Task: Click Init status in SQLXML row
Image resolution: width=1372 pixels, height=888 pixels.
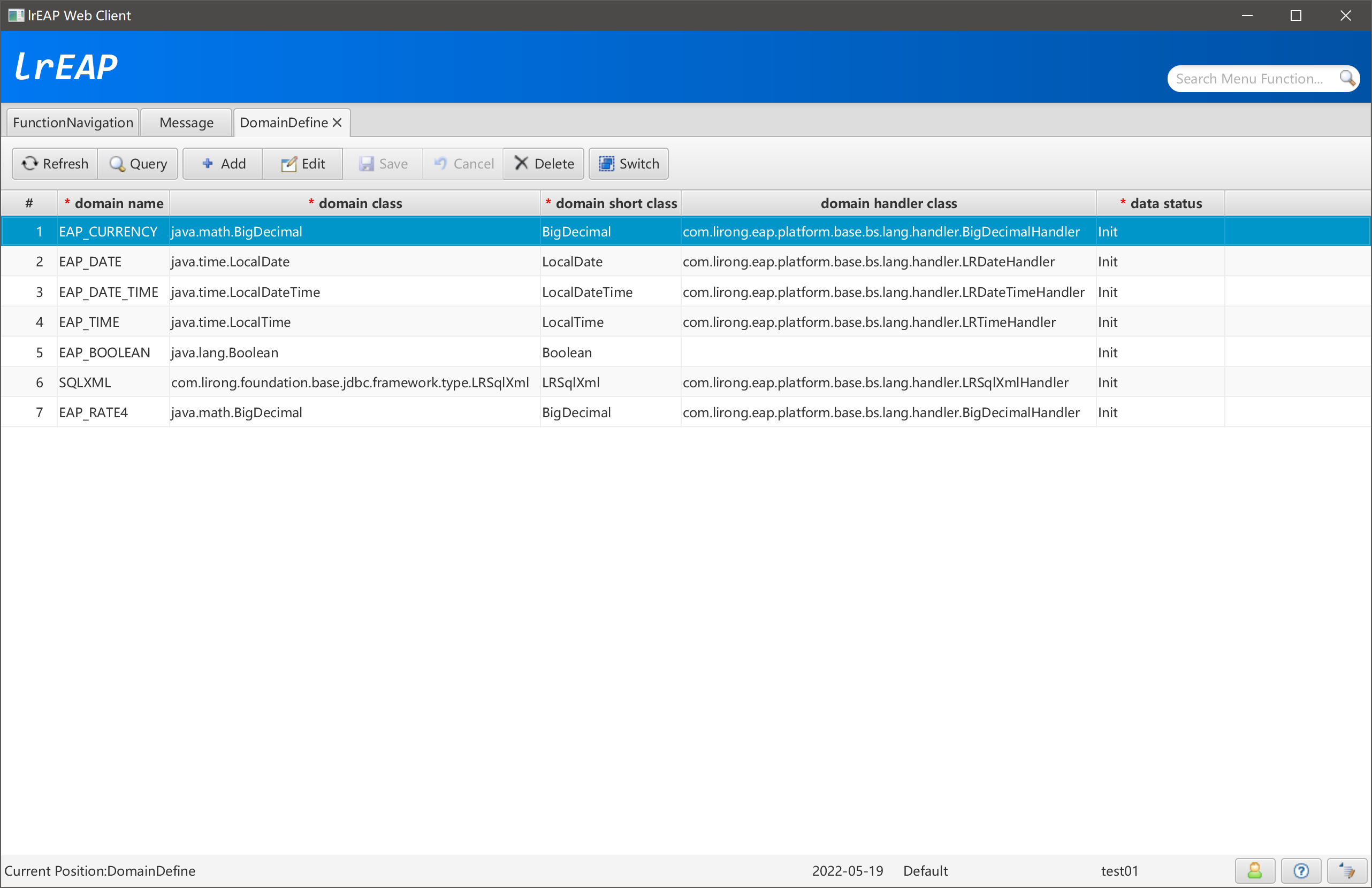Action: 1161,382
